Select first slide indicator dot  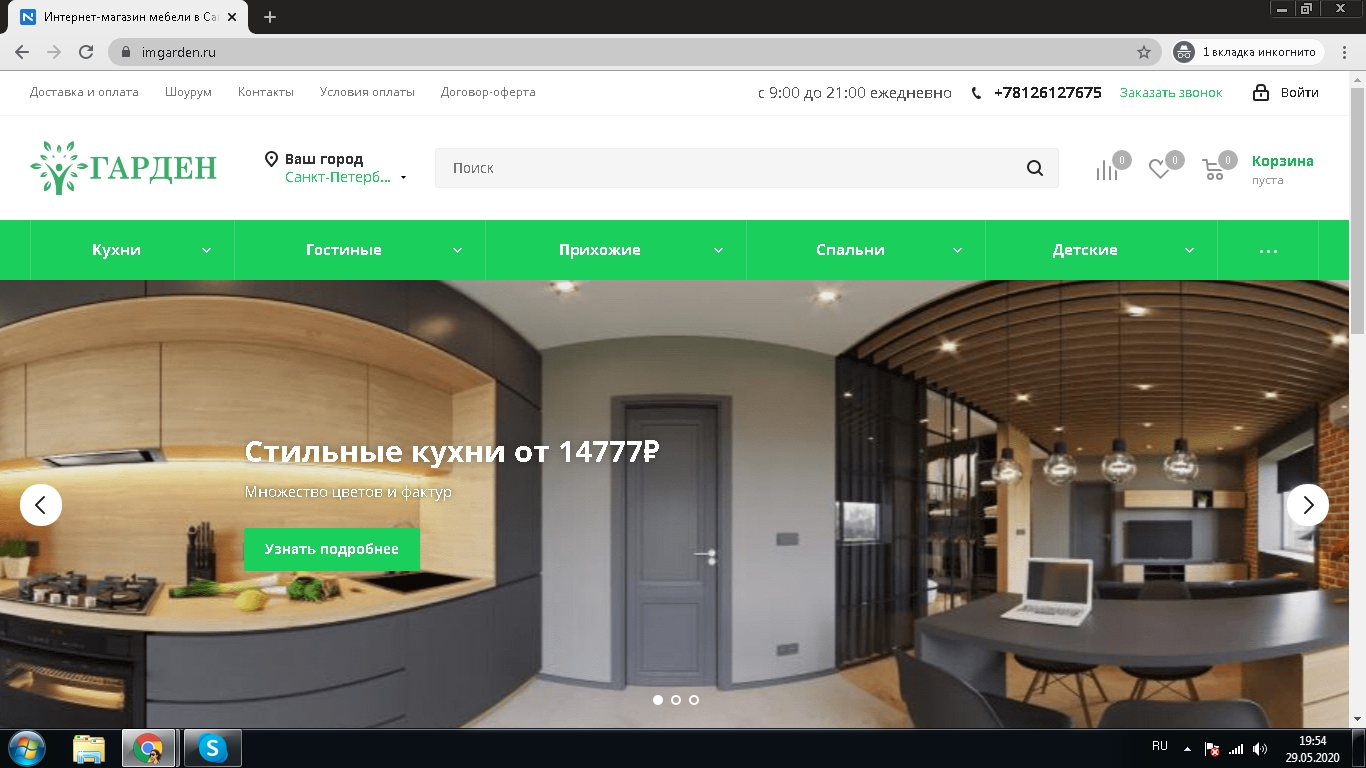pyautogui.click(x=658, y=700)
